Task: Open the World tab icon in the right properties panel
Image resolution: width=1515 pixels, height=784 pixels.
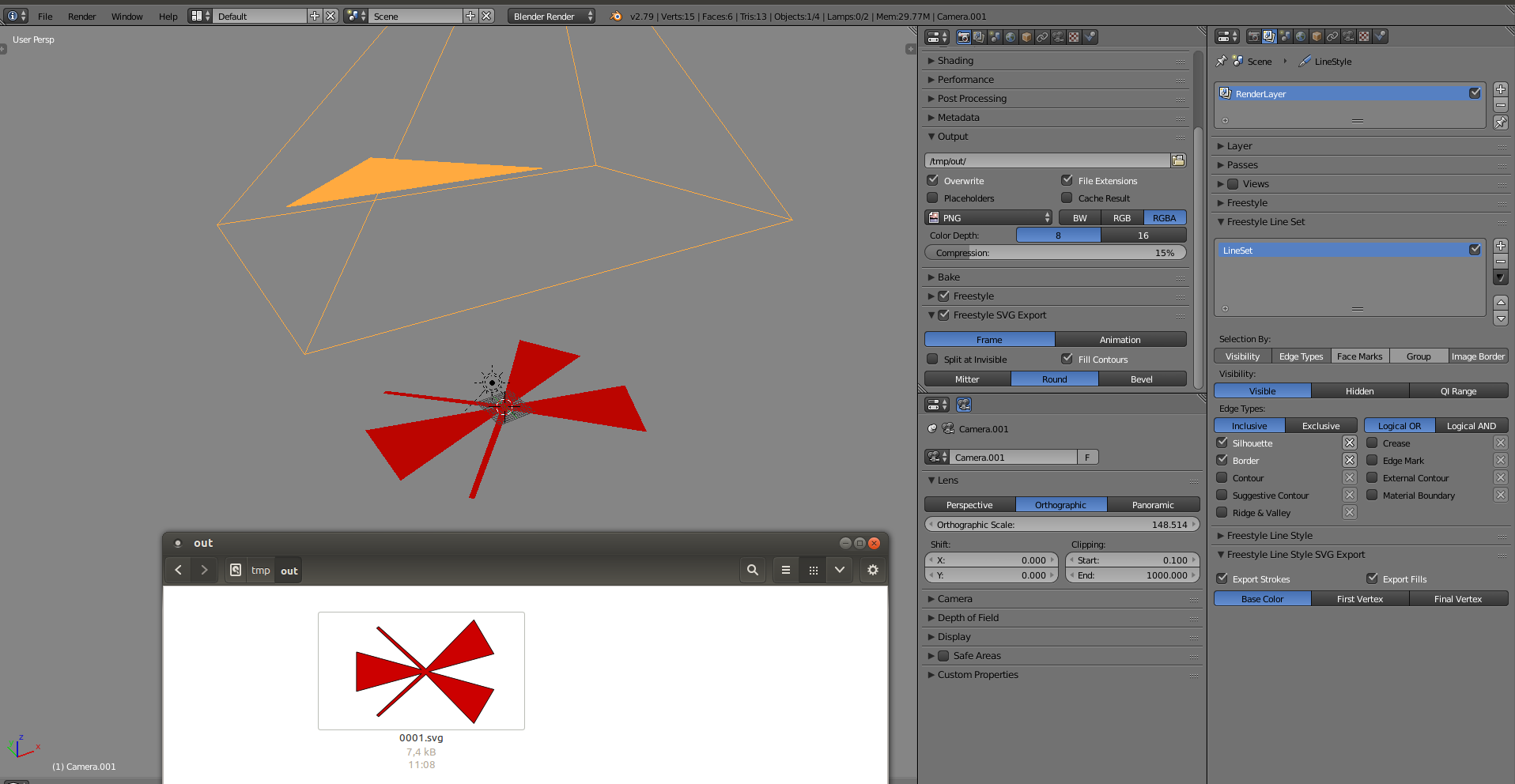Action: 1301,36
